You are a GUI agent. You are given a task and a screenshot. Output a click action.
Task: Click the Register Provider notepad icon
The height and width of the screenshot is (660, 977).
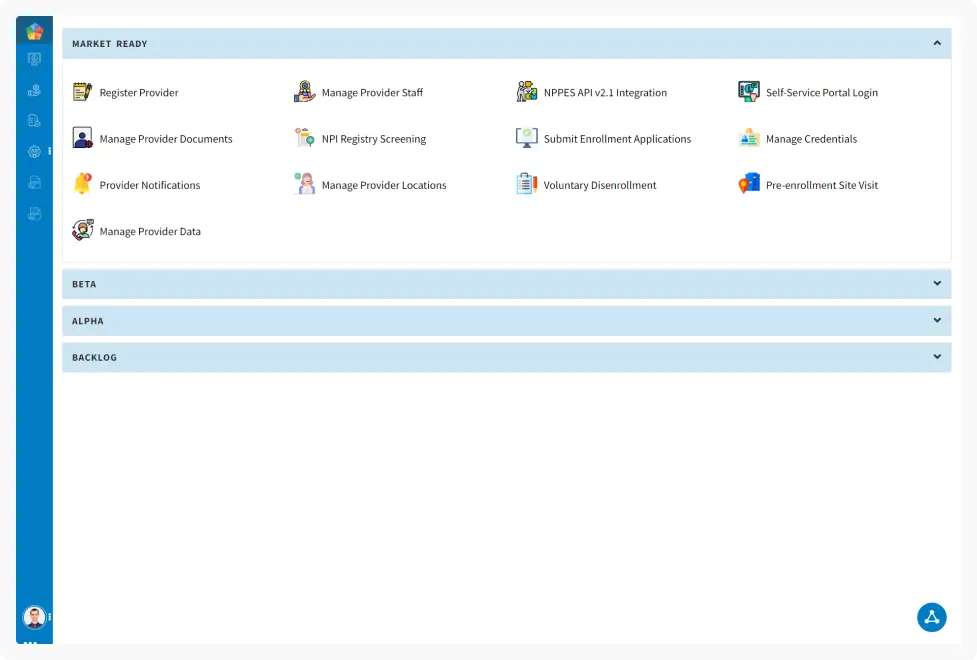click(82, 92)
